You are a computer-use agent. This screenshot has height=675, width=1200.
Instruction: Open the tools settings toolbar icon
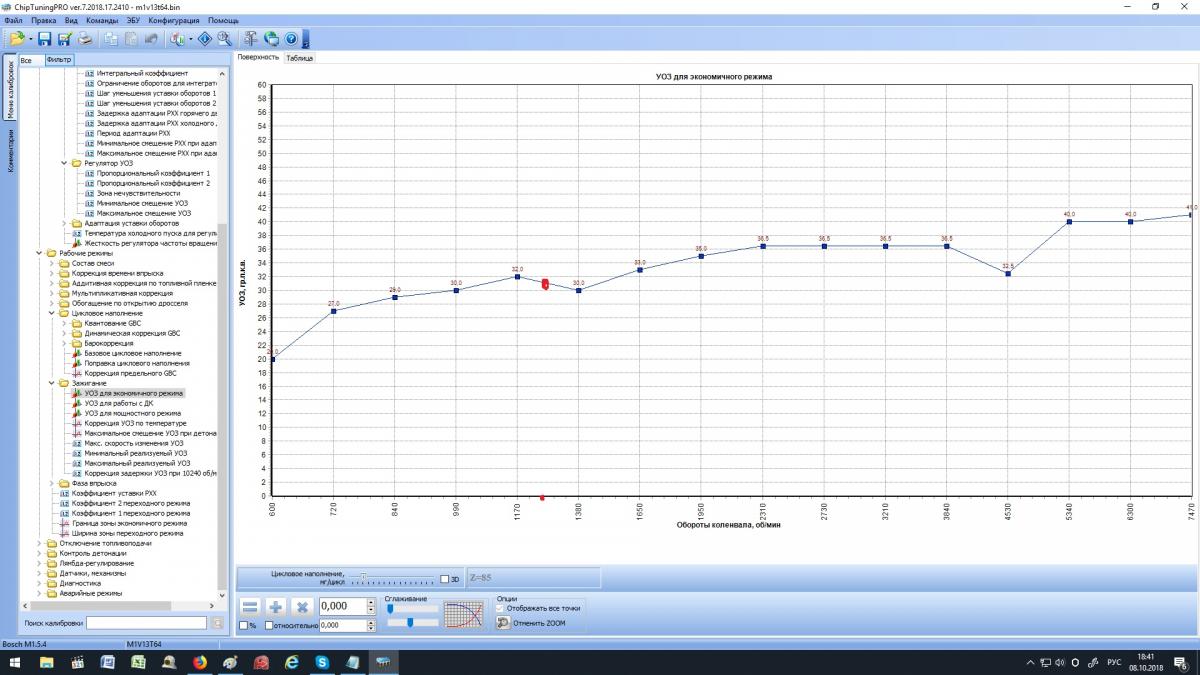coord(251,39)
